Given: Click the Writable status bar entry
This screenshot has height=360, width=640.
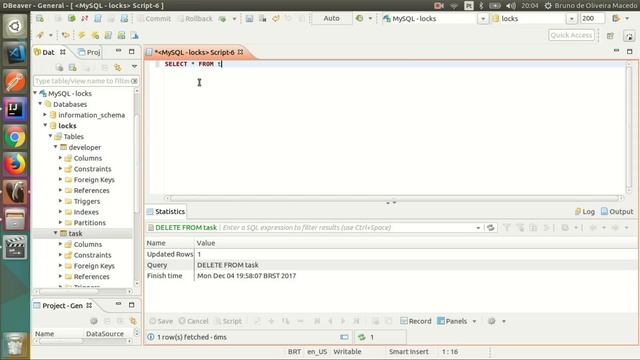Looking at the screenshot, I should [347, 351].
